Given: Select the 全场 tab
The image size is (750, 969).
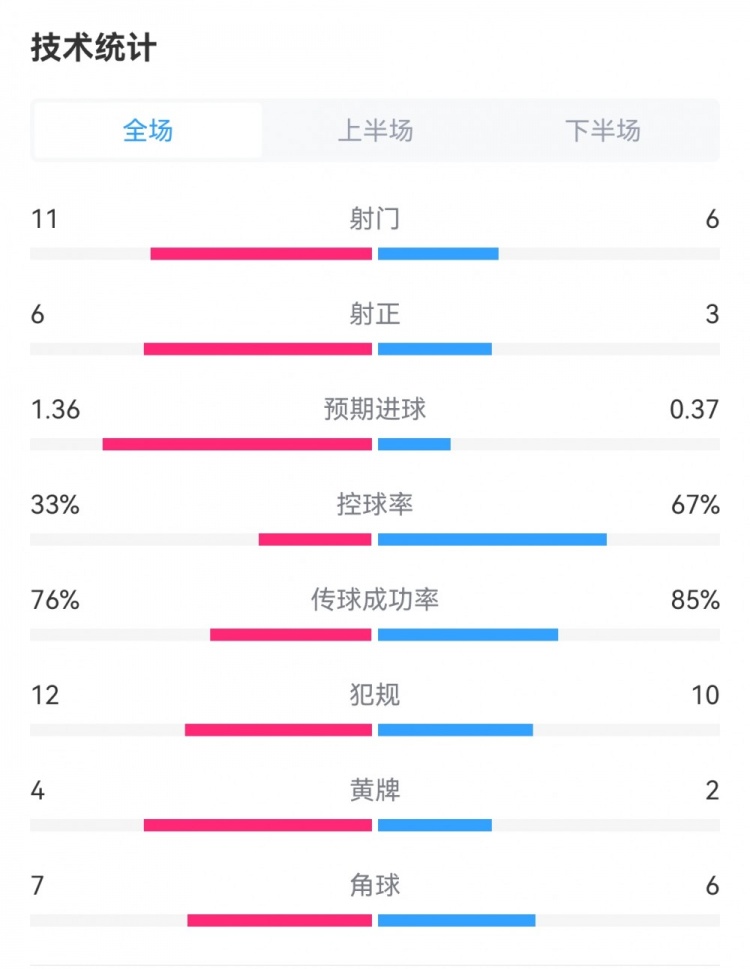Looking at the screenshot, I should (148, 131).
